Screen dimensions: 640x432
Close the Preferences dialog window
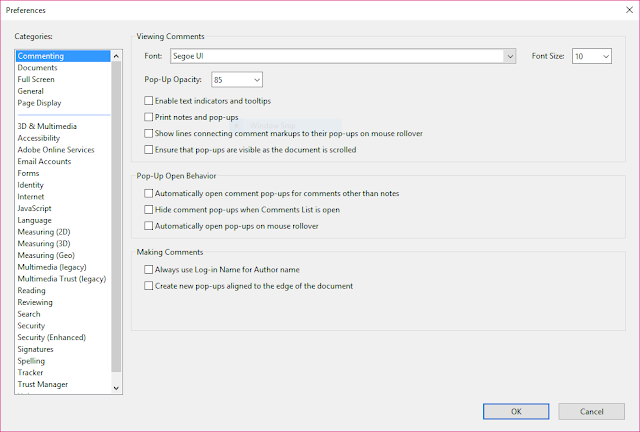click(x=629, y=10)
